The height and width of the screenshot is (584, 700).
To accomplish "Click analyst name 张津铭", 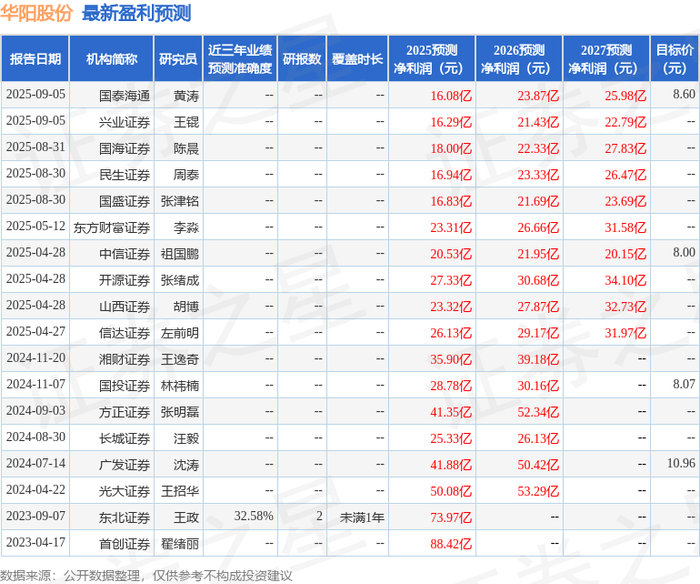I will click(180, 201).
